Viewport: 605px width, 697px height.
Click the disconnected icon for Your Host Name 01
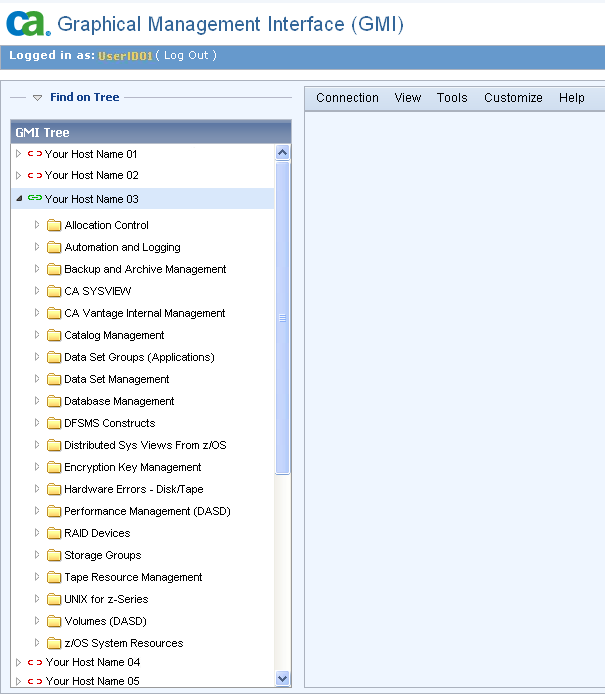tap(35, 154)
